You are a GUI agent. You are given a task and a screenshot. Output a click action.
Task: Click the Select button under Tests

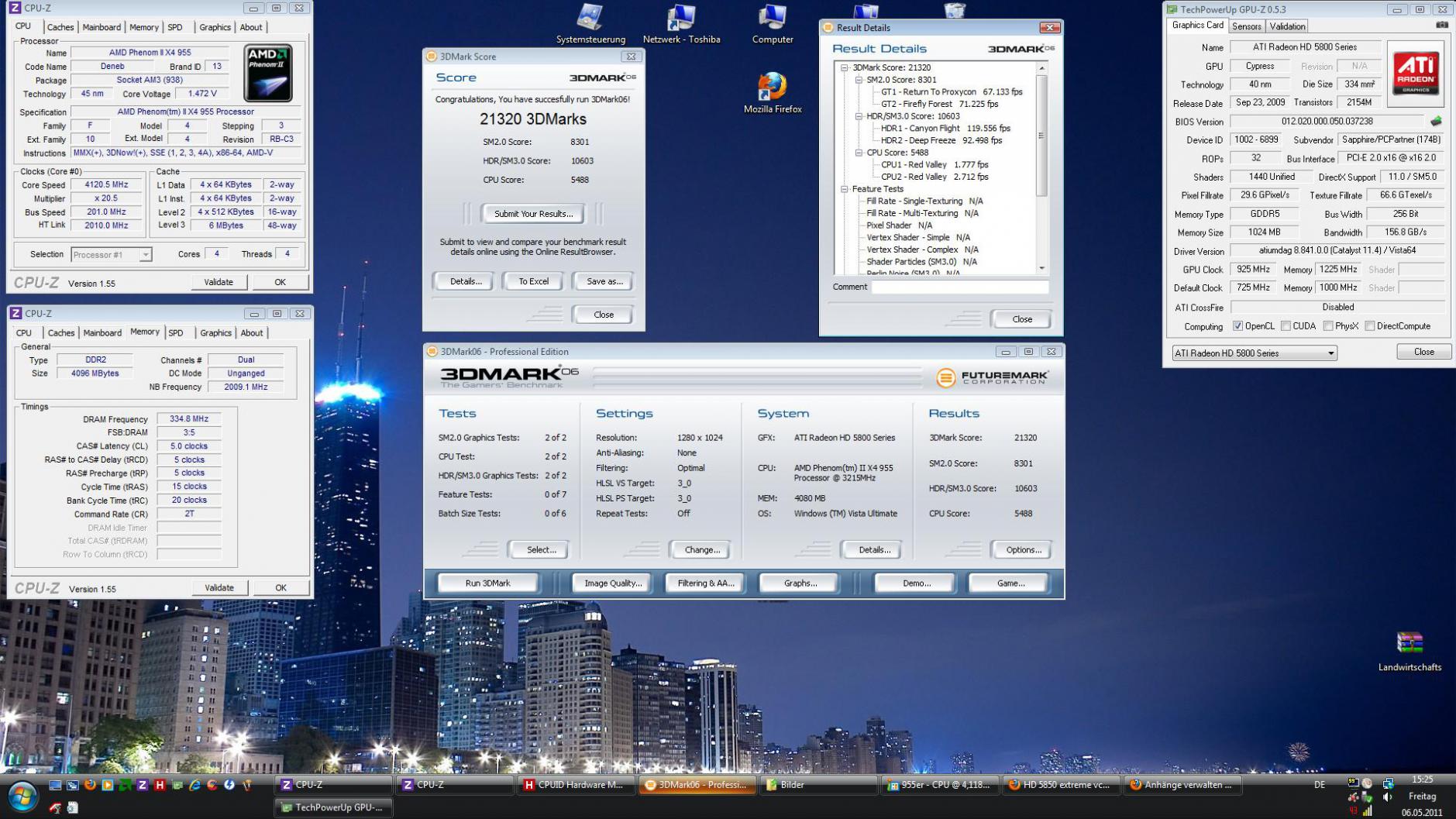(x=541, y=550)
